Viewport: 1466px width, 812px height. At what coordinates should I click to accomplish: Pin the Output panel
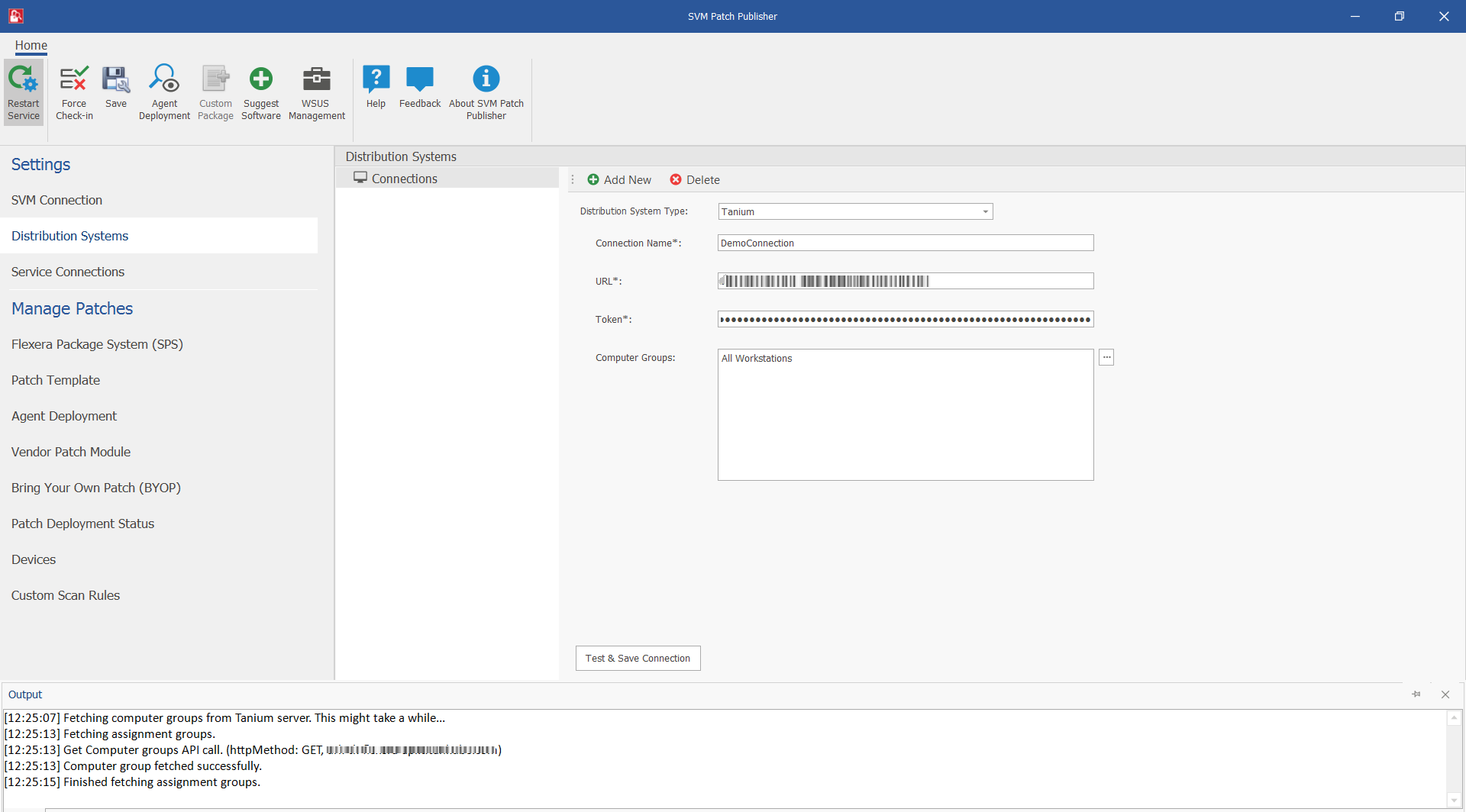tap(1416, 694)
